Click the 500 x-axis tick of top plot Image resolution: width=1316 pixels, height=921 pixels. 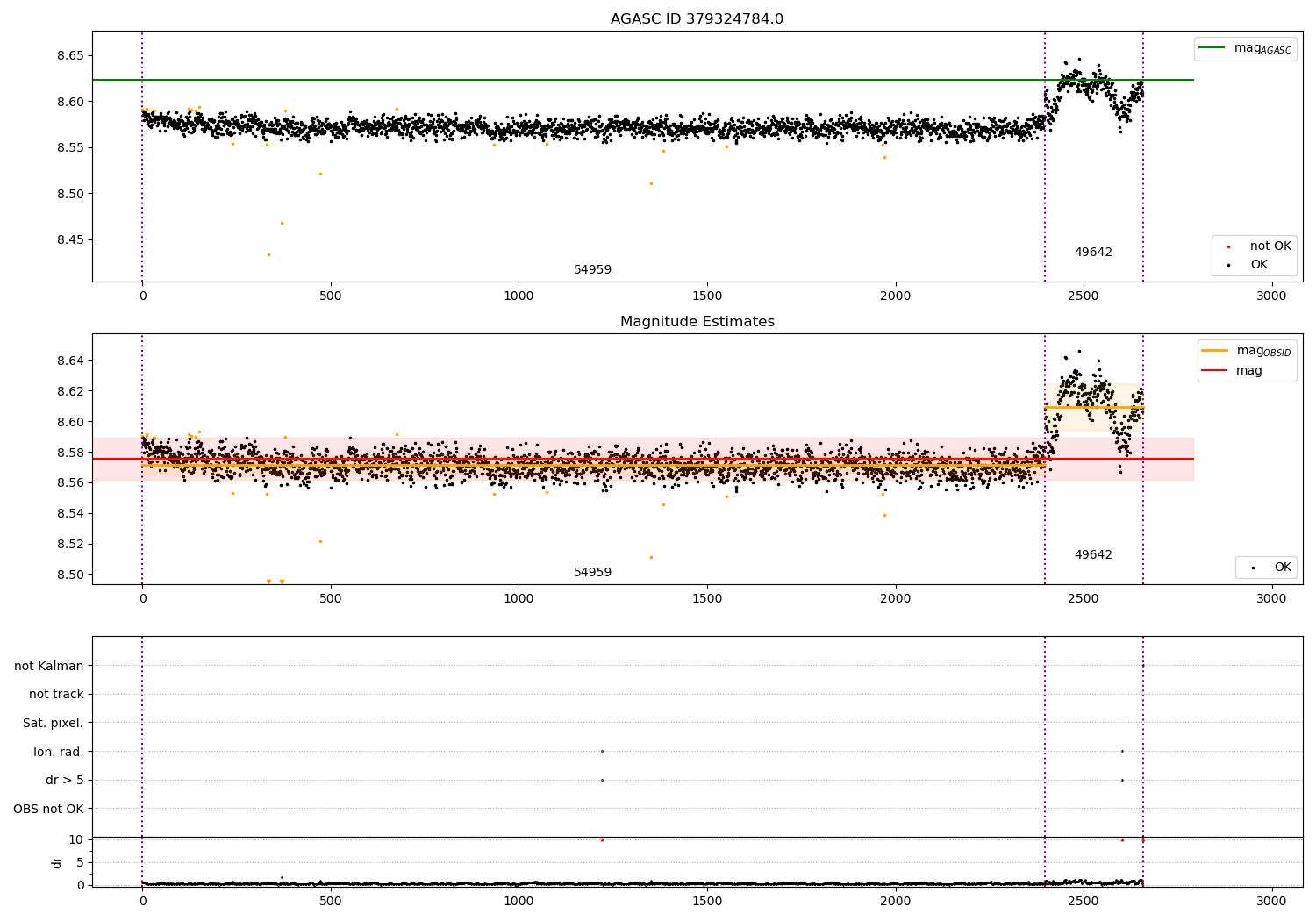click(x=331, y=296)
